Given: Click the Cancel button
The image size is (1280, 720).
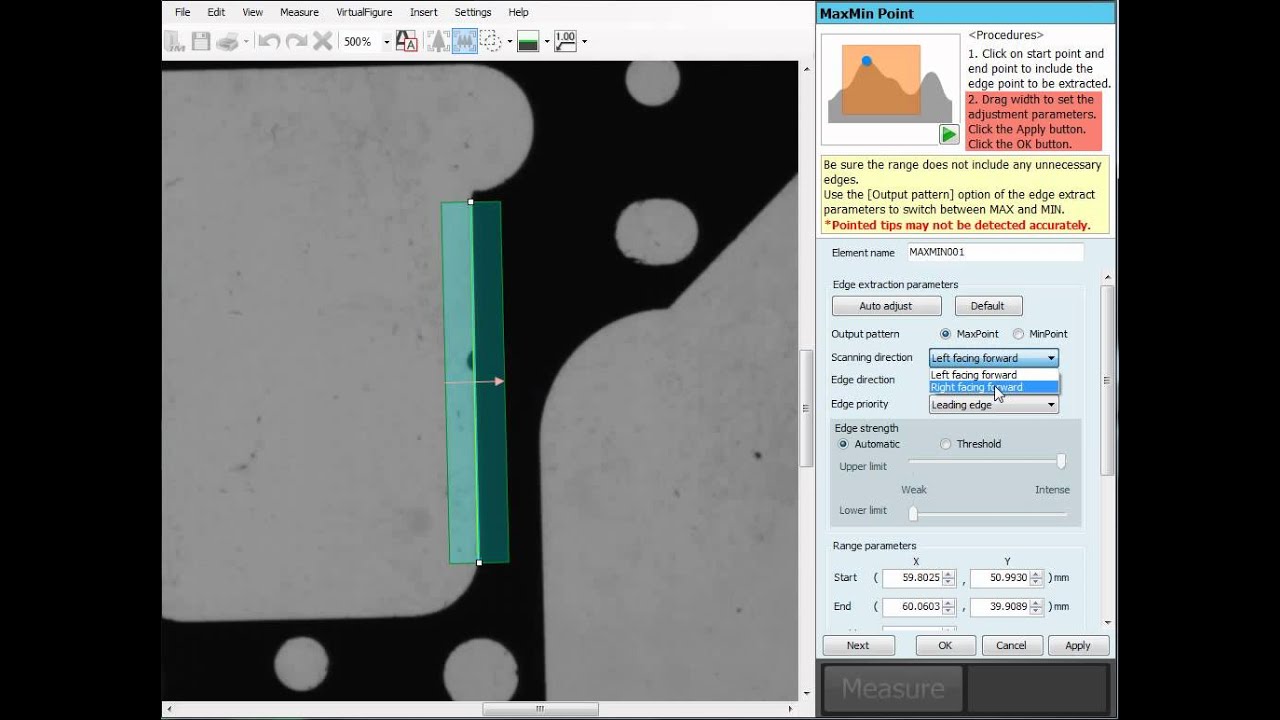Looking at the screenshot, I should pos(1011,645).
